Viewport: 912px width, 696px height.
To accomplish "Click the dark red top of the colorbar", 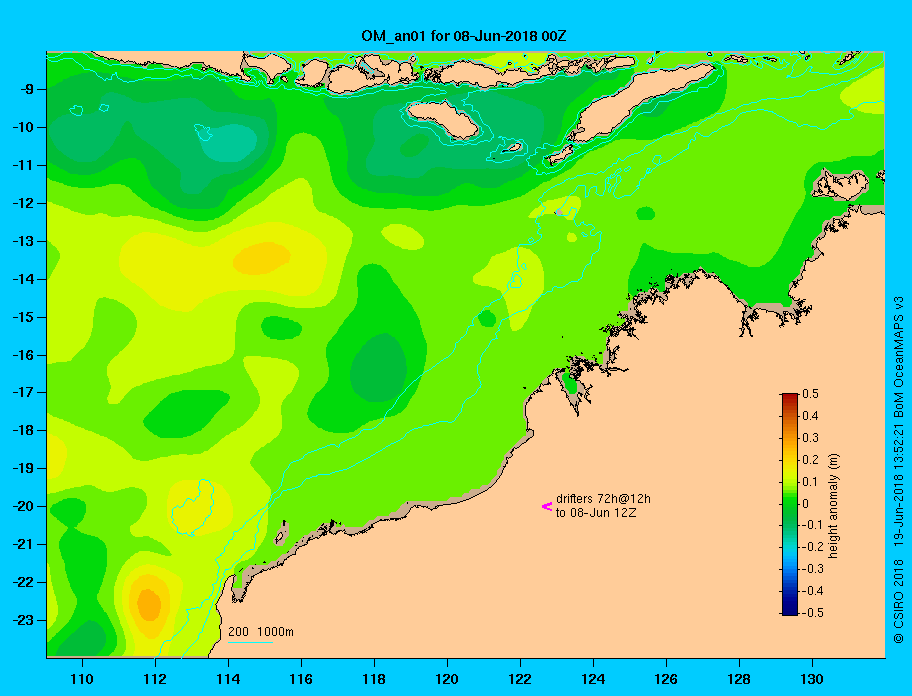I will [x=790, y=397].
